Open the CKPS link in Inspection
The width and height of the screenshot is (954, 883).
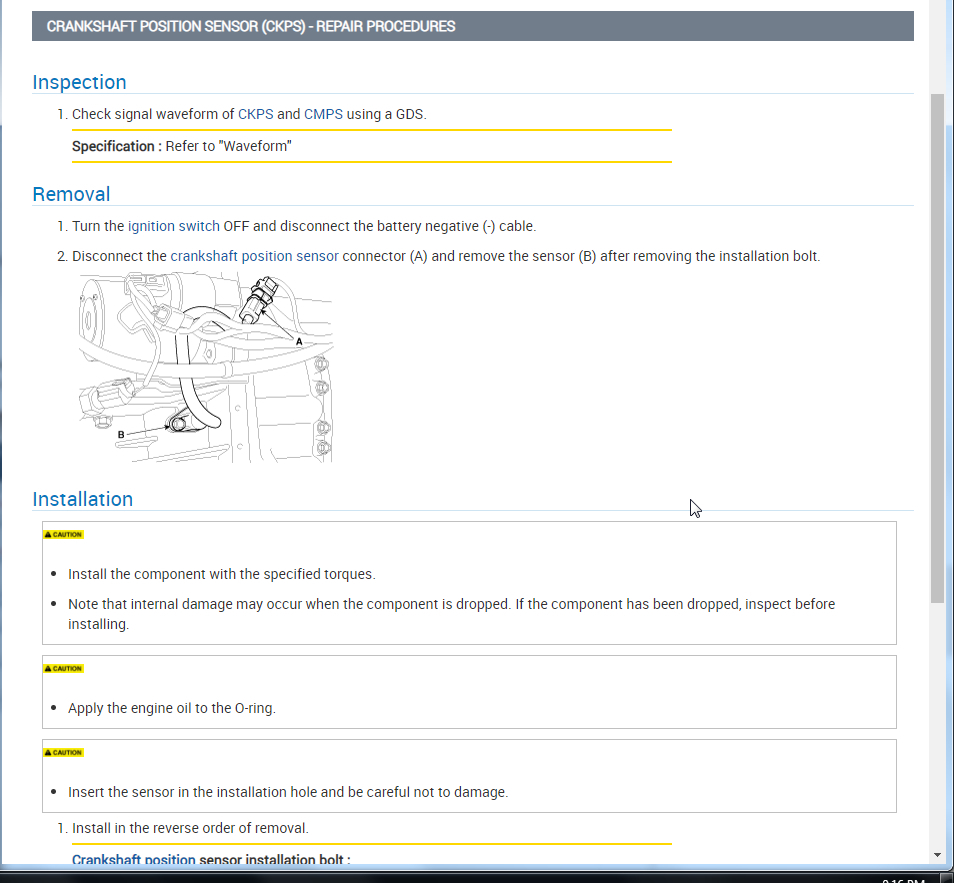pyautogui.click(x=256, y=114)
